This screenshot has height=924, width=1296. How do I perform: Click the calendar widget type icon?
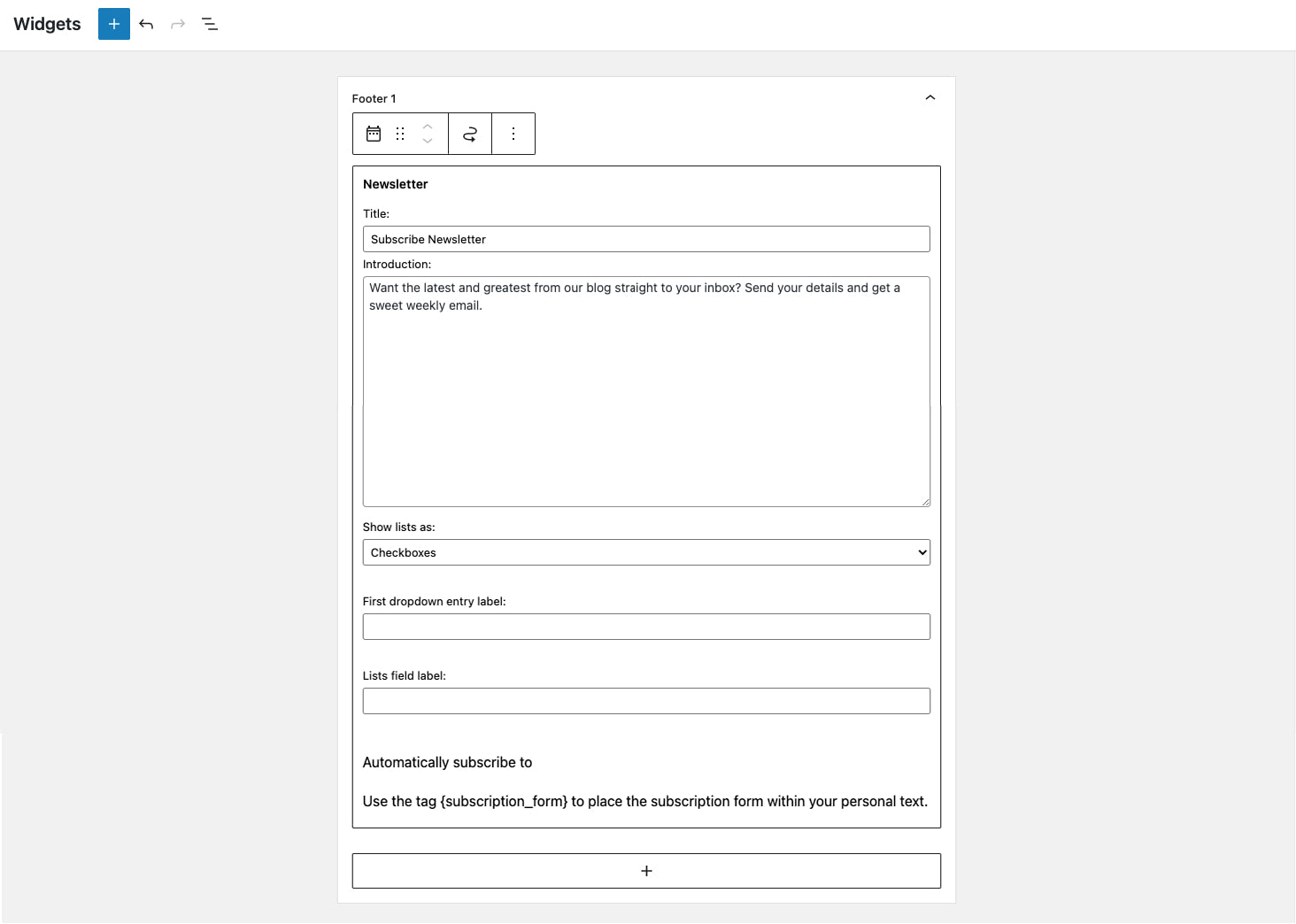[374, 134]
